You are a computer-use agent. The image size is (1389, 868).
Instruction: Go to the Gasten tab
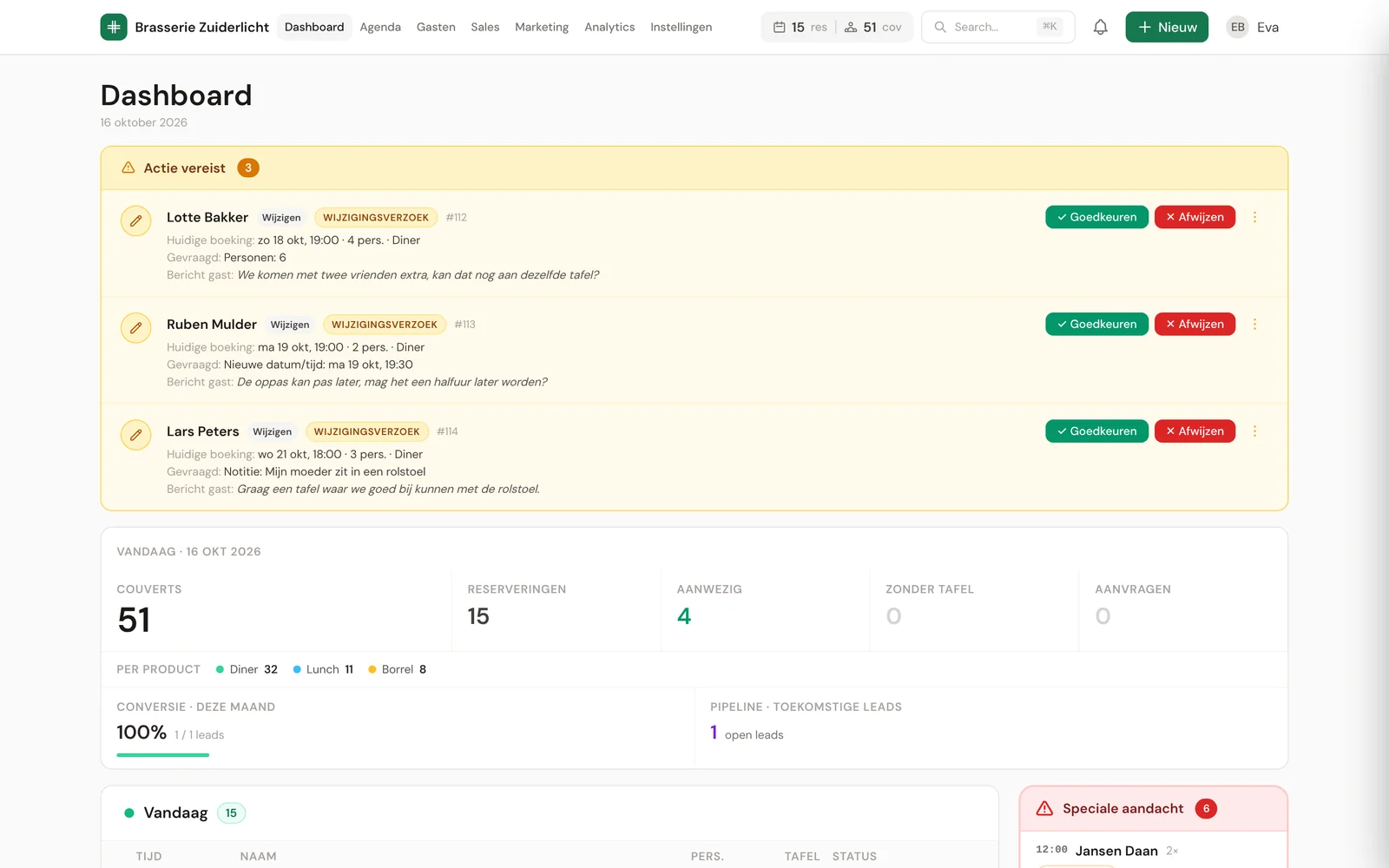tap(436, 27)
